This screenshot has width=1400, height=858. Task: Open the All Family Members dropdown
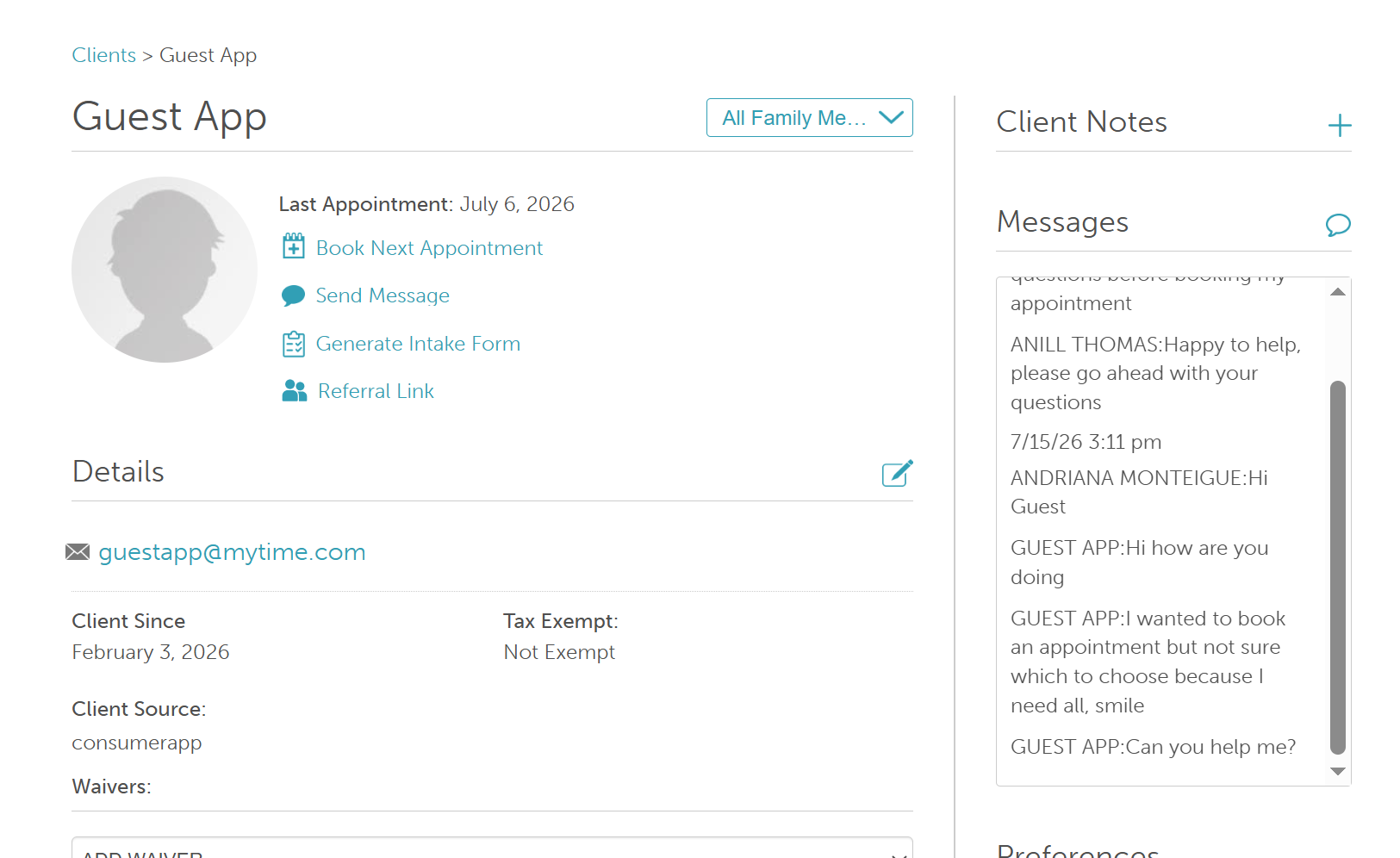[x=810, y=118]
